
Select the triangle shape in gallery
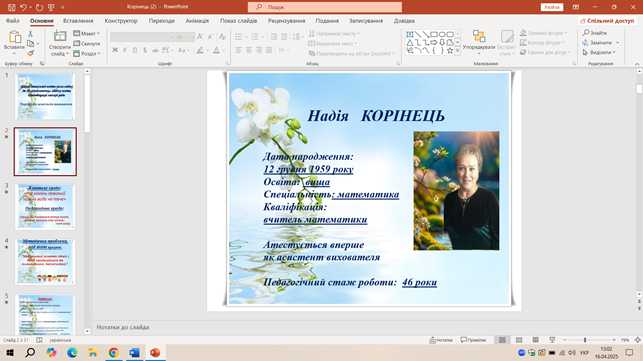[x=410, y=42]
